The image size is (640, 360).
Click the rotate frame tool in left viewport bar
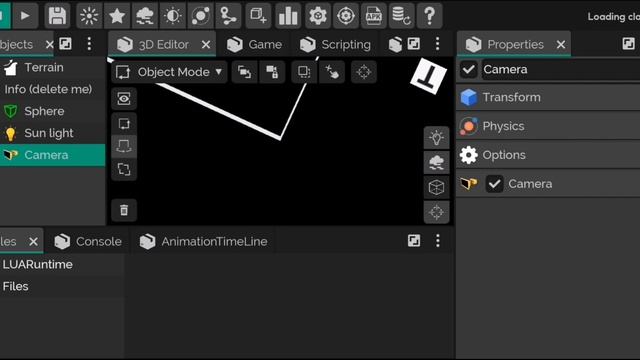(124, 123)
